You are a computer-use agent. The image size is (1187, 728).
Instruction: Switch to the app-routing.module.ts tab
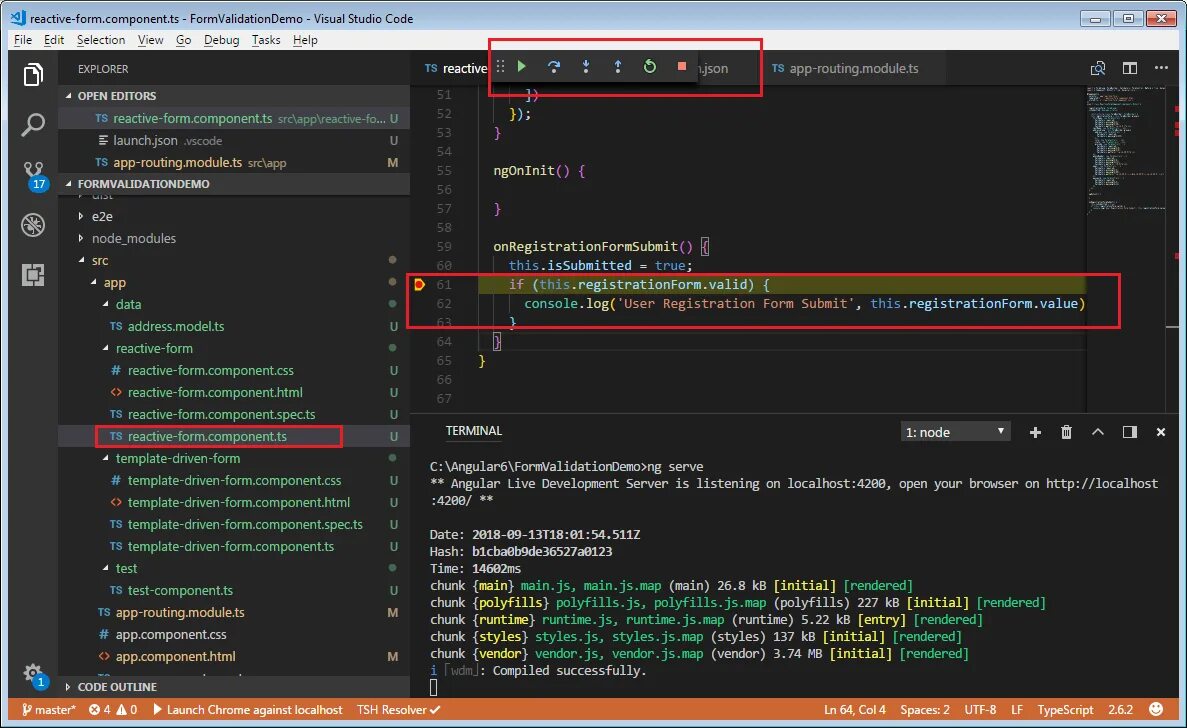click(855, 68)
